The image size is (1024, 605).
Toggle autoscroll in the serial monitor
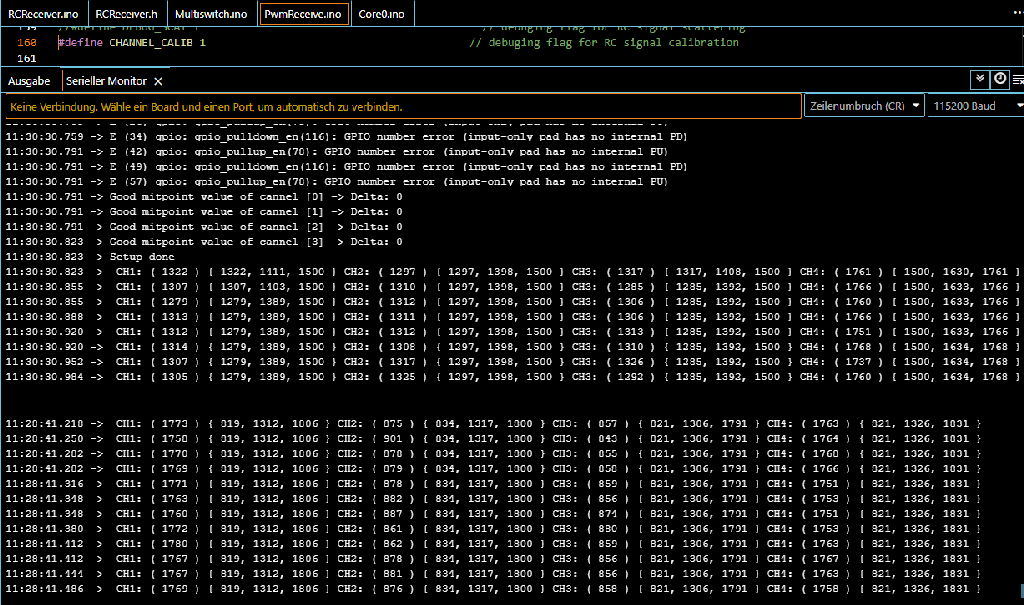pyautogui.click(x=980, y=79)
